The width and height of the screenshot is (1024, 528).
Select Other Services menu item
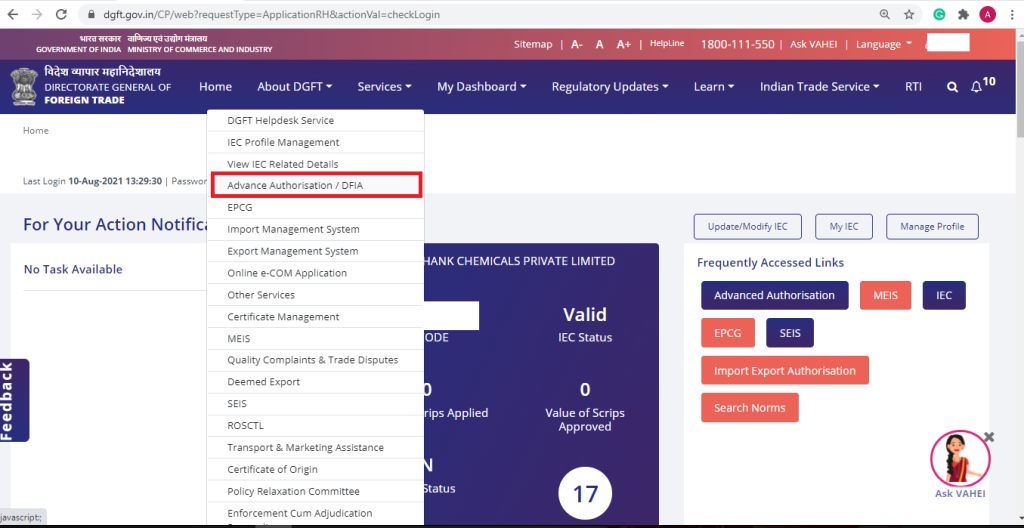[315, 295]
